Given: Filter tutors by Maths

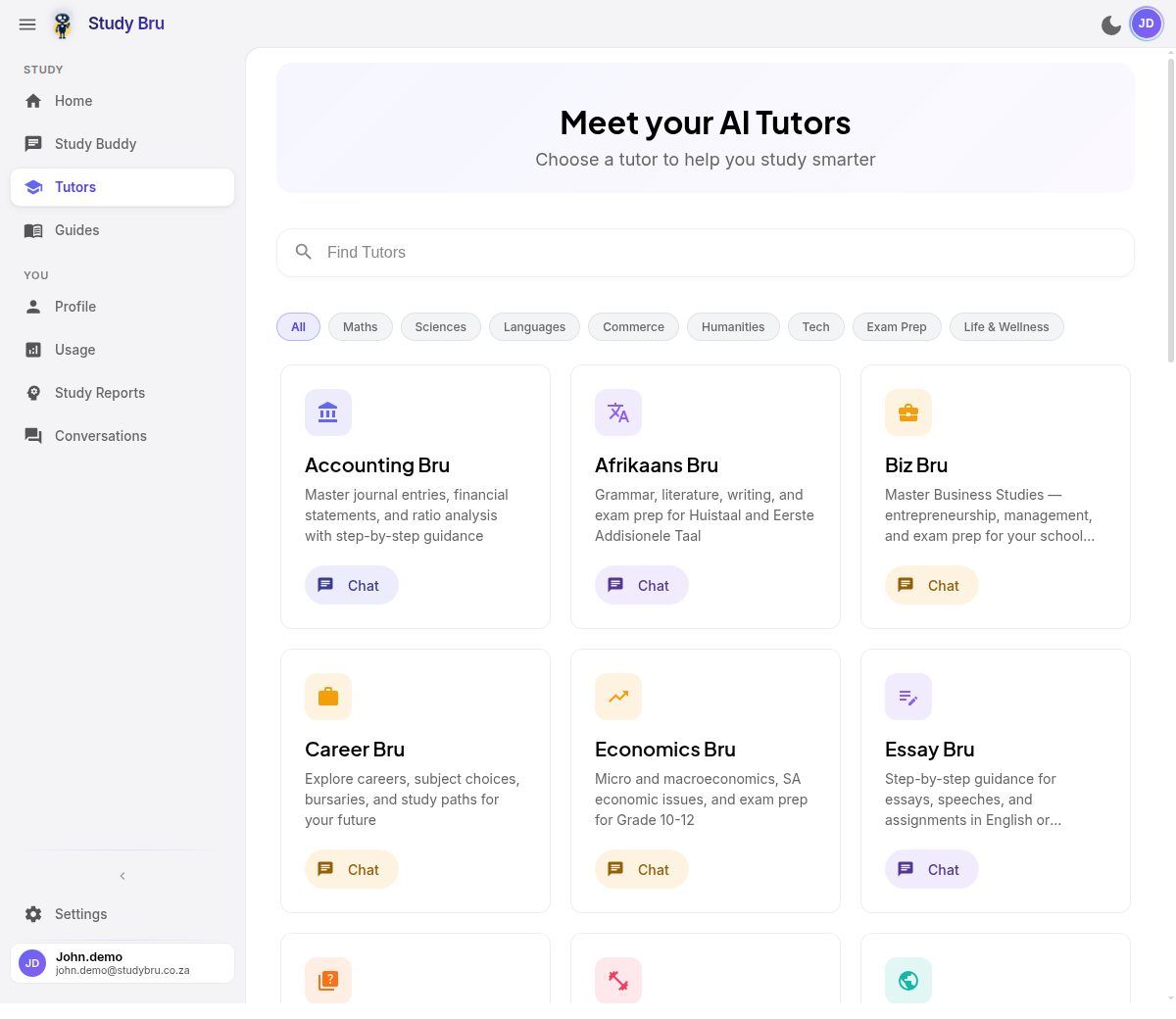Looking at the screenshot, I should click(361, 327).
